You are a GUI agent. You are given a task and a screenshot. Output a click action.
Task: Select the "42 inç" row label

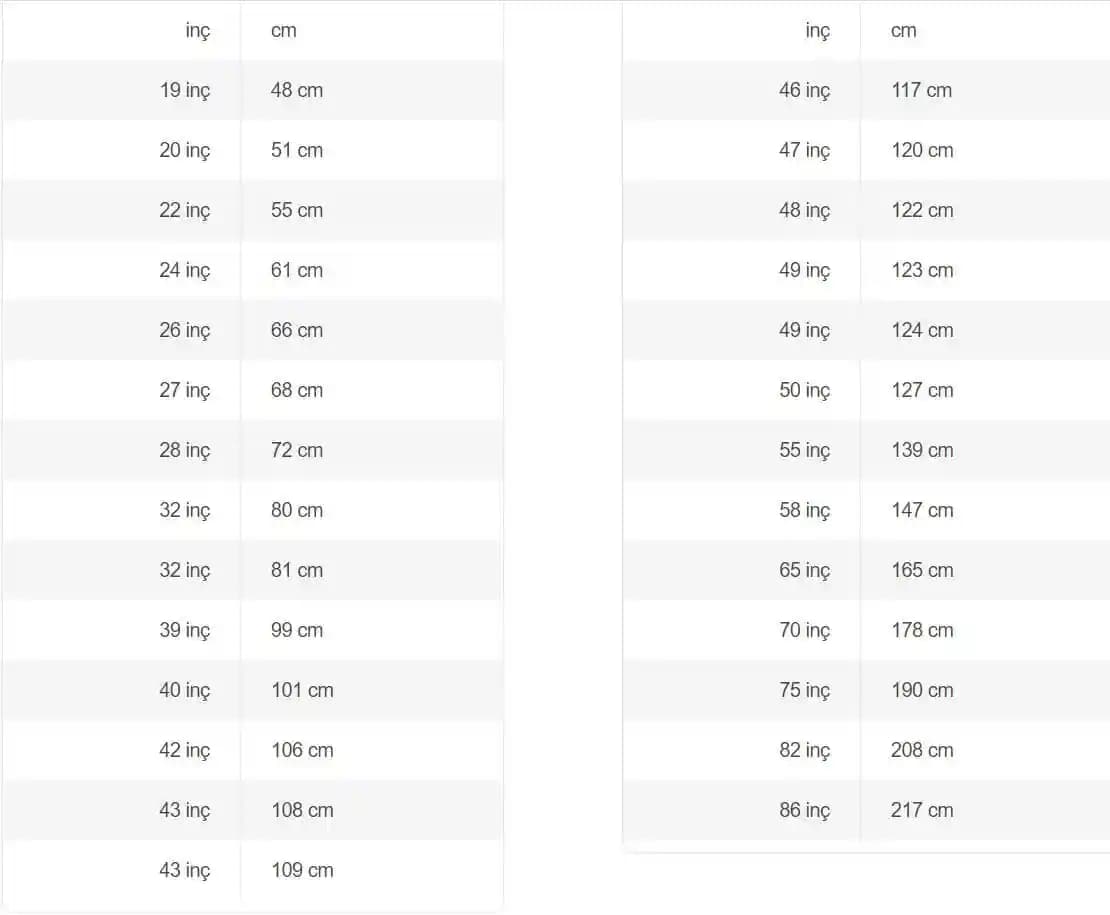(x=185, y=750)
